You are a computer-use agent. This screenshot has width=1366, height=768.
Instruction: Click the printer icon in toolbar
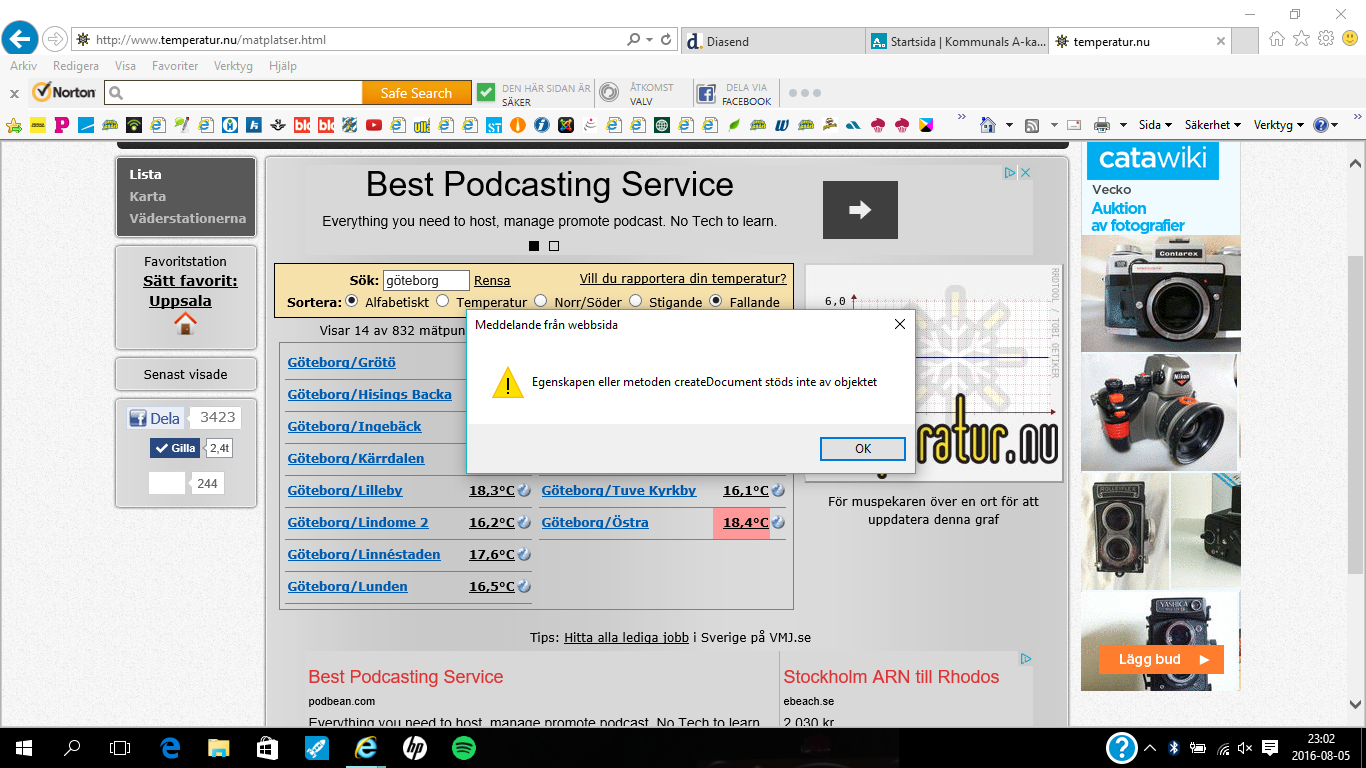tap(1102, 125)
